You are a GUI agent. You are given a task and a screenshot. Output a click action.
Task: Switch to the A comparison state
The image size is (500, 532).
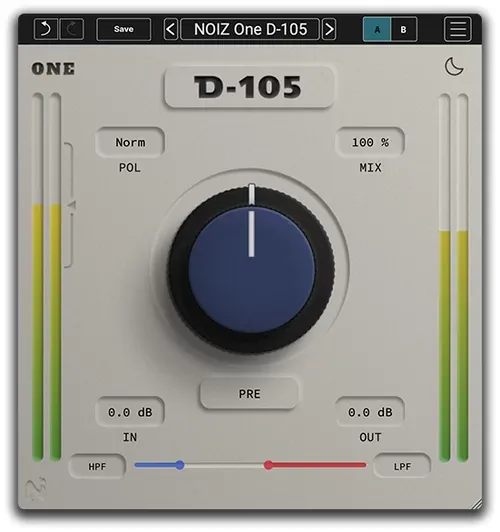377,30
